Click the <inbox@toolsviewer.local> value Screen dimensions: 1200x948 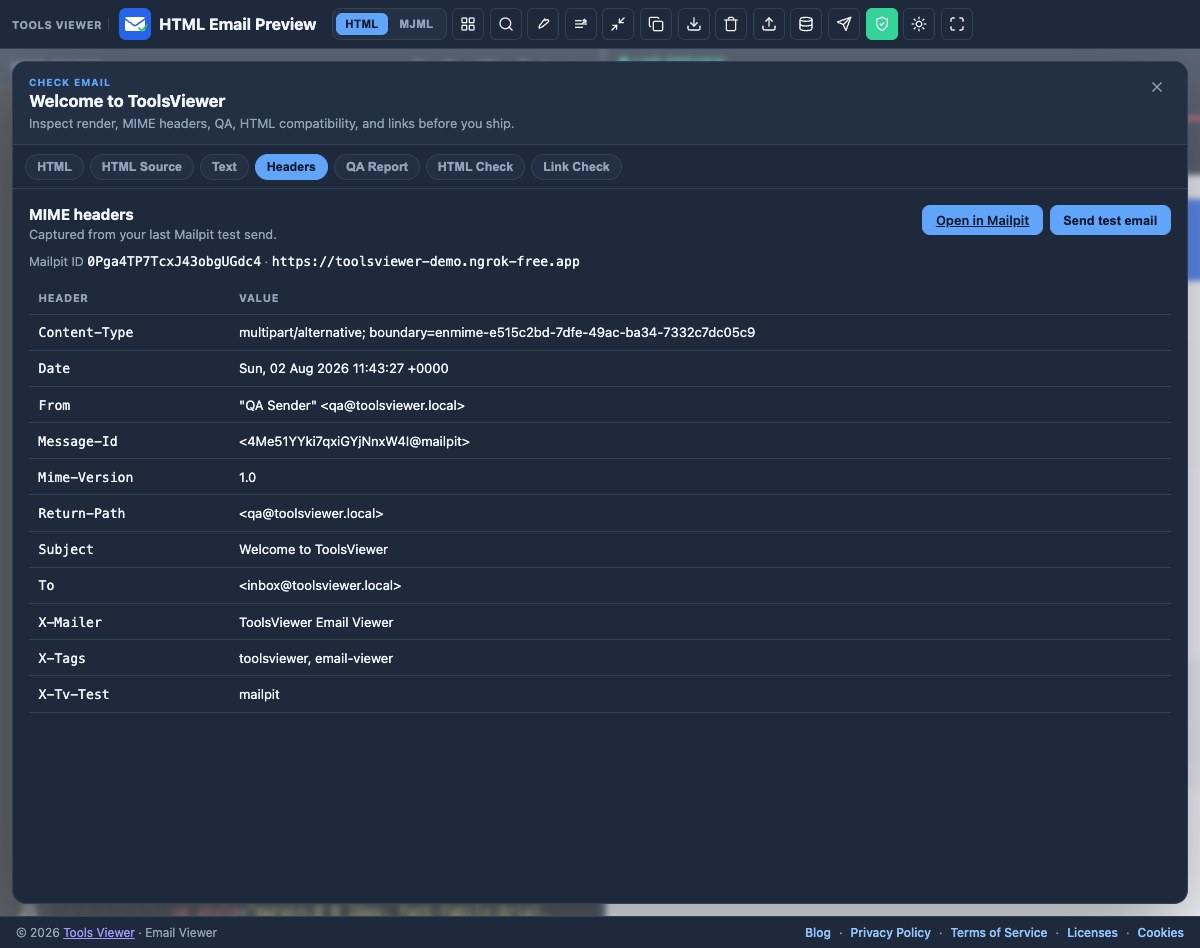point(320,585)
